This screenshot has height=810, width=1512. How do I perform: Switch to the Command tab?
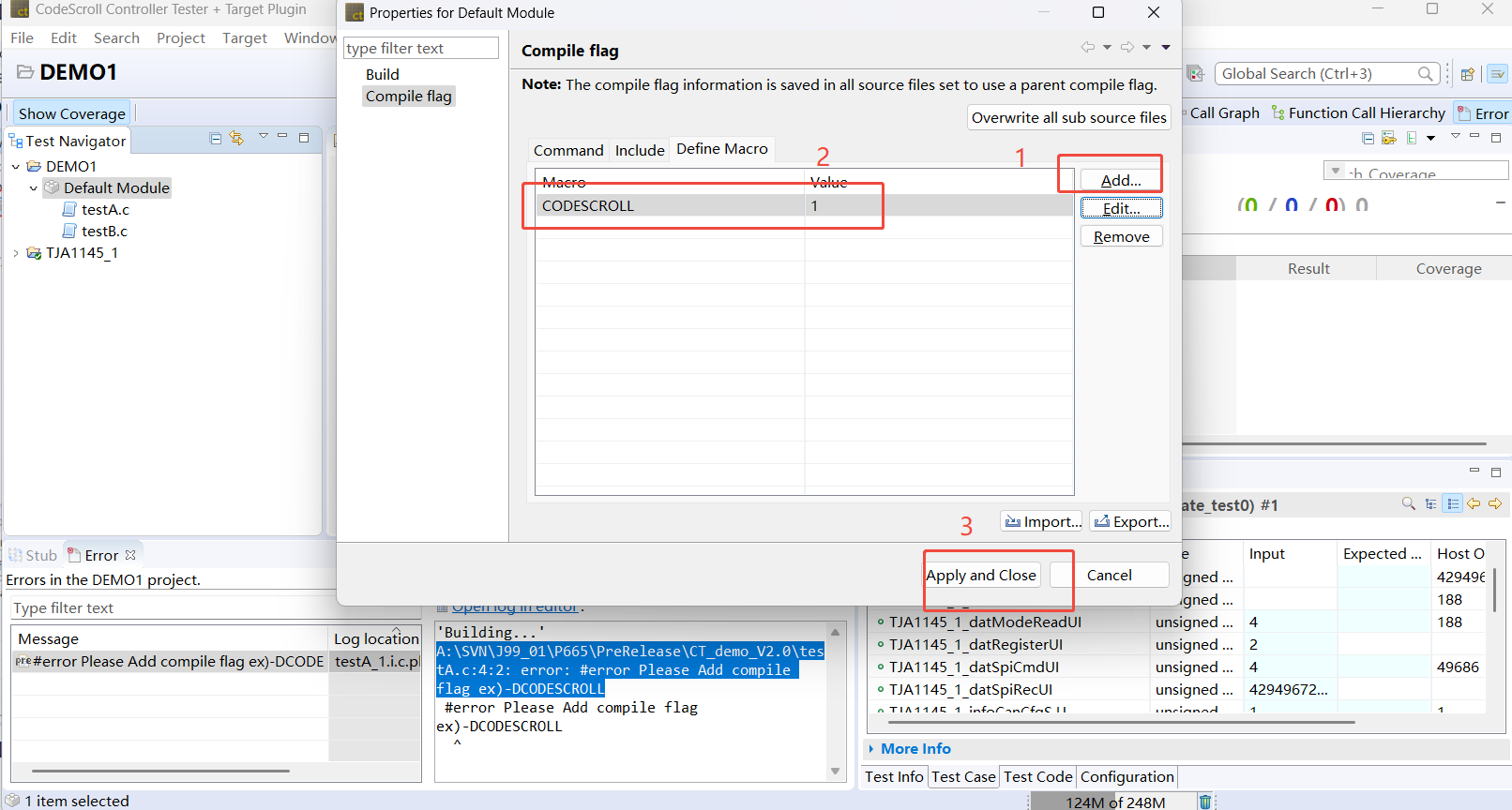[x=568, y=150]
